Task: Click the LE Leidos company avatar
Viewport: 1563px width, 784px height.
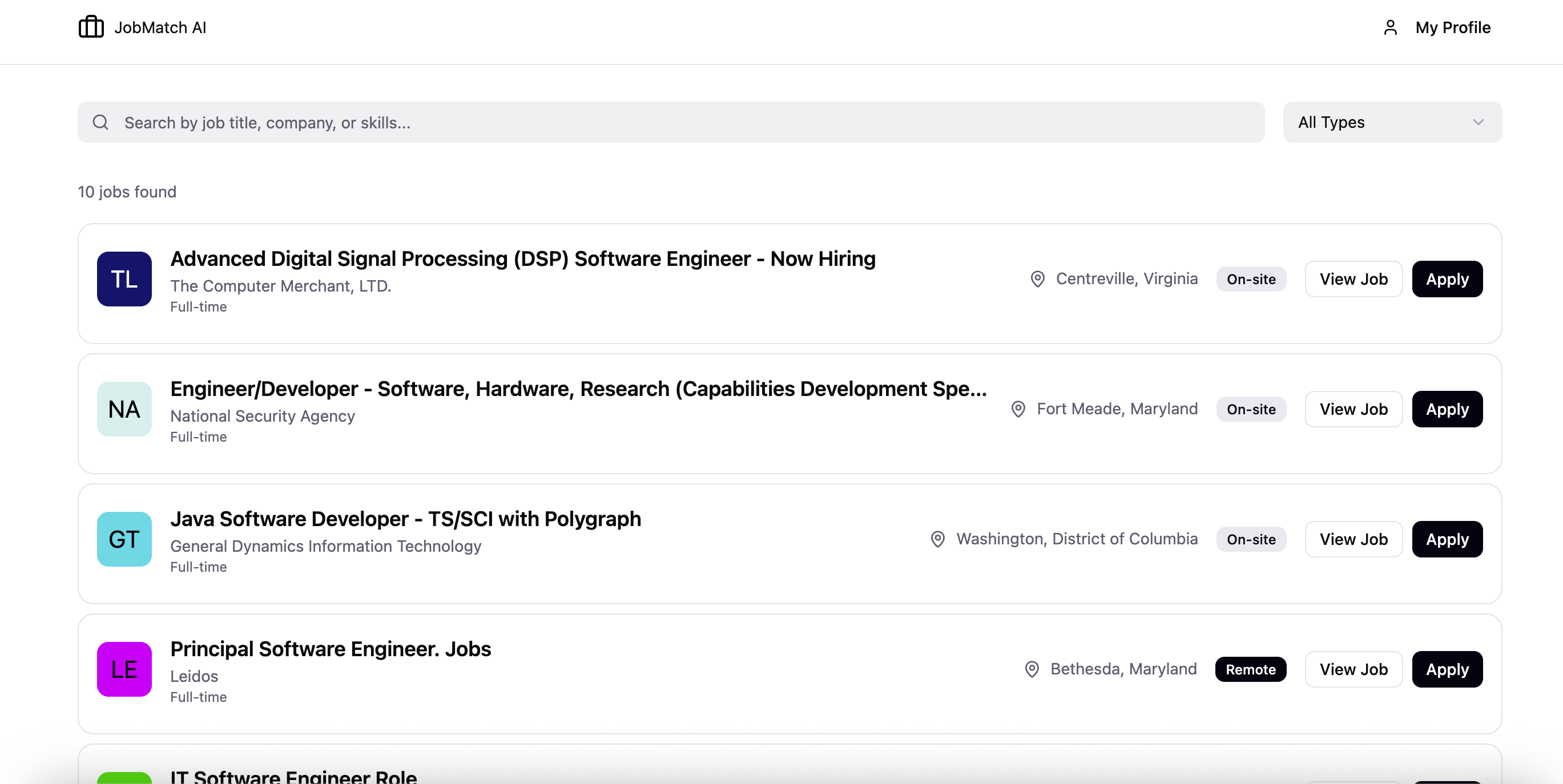Action: (124, 669)
